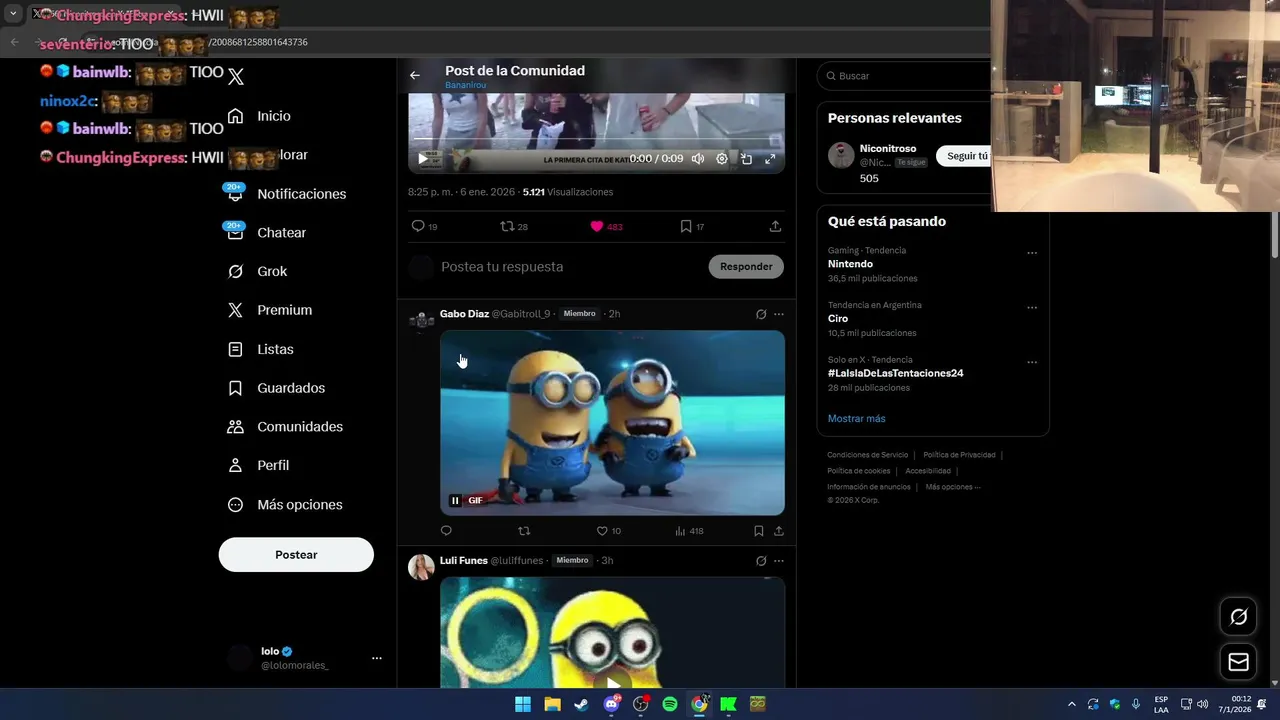Click the white Postear button
The image size is (1280, 720).
pos(296,555)
